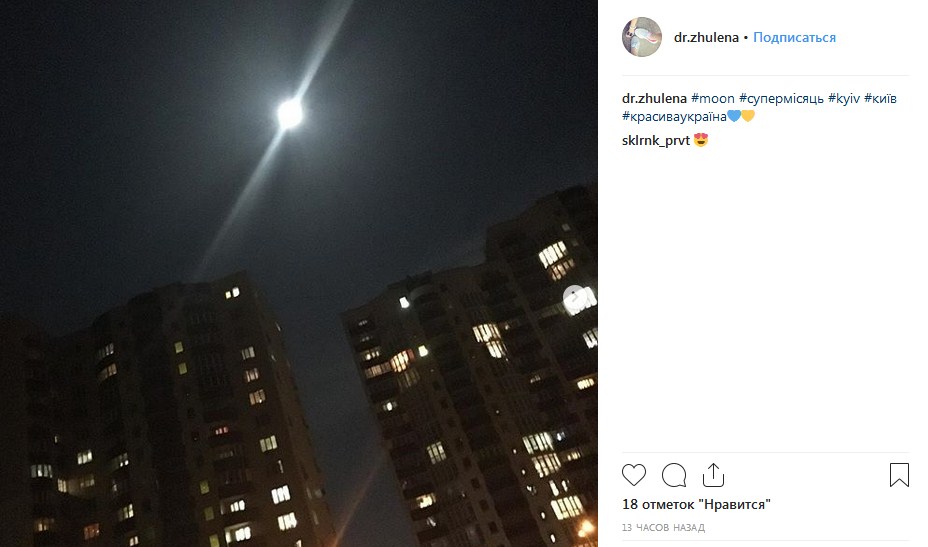The image size is (928, 547).
Task: Save the post with the bookmark icon
Action: coord(899,475)
